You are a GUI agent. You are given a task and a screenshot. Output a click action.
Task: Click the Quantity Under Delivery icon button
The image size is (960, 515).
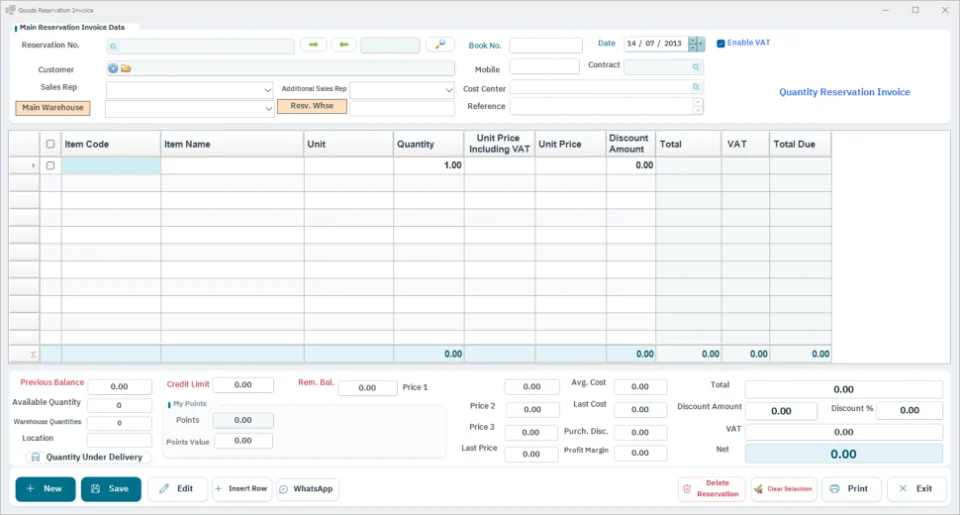36,457
